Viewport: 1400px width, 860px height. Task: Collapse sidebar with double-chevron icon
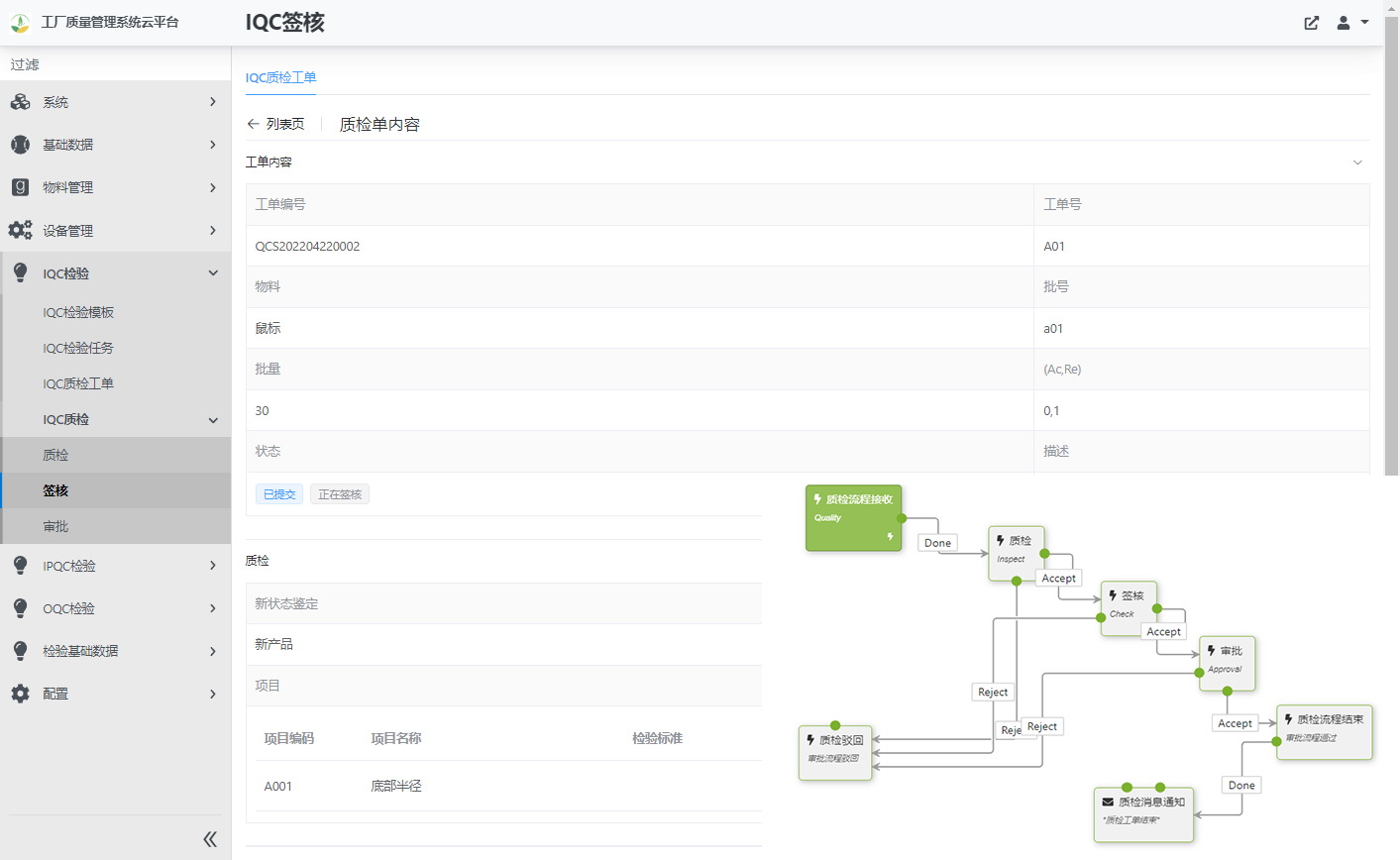(210, 839)
